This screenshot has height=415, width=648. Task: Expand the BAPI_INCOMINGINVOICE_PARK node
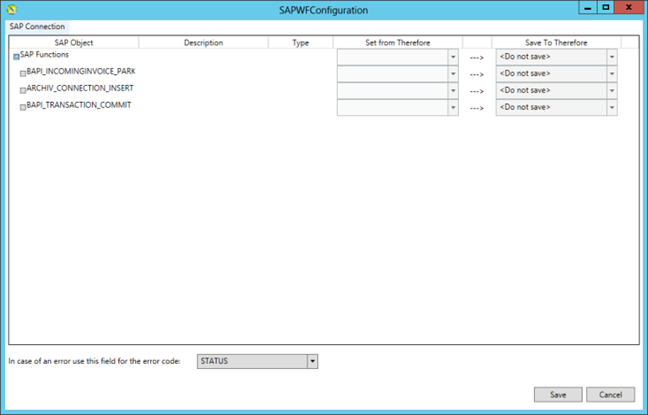tap(23, 74)
